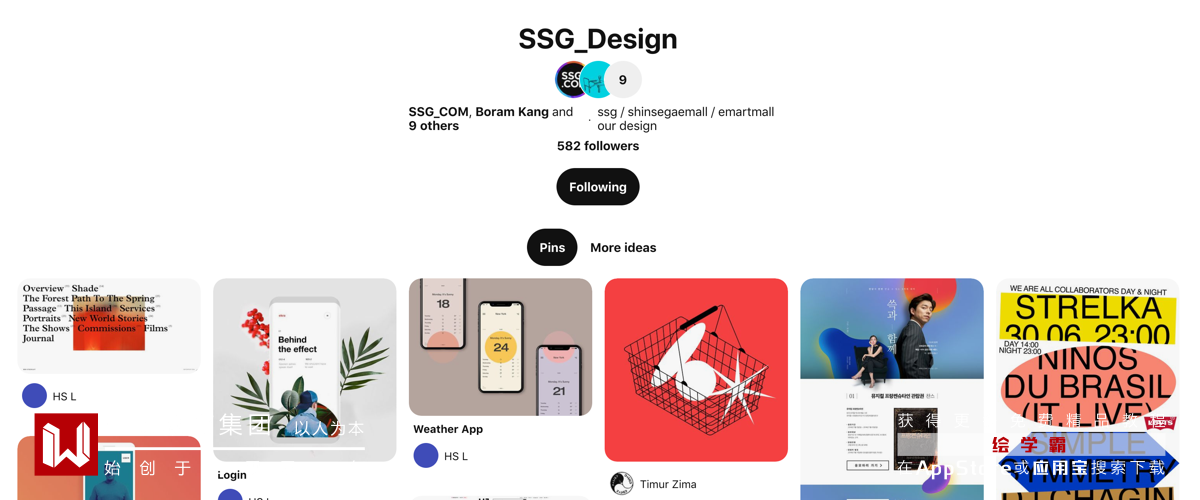Click the red W logo overlay

[x=66, y=444]
